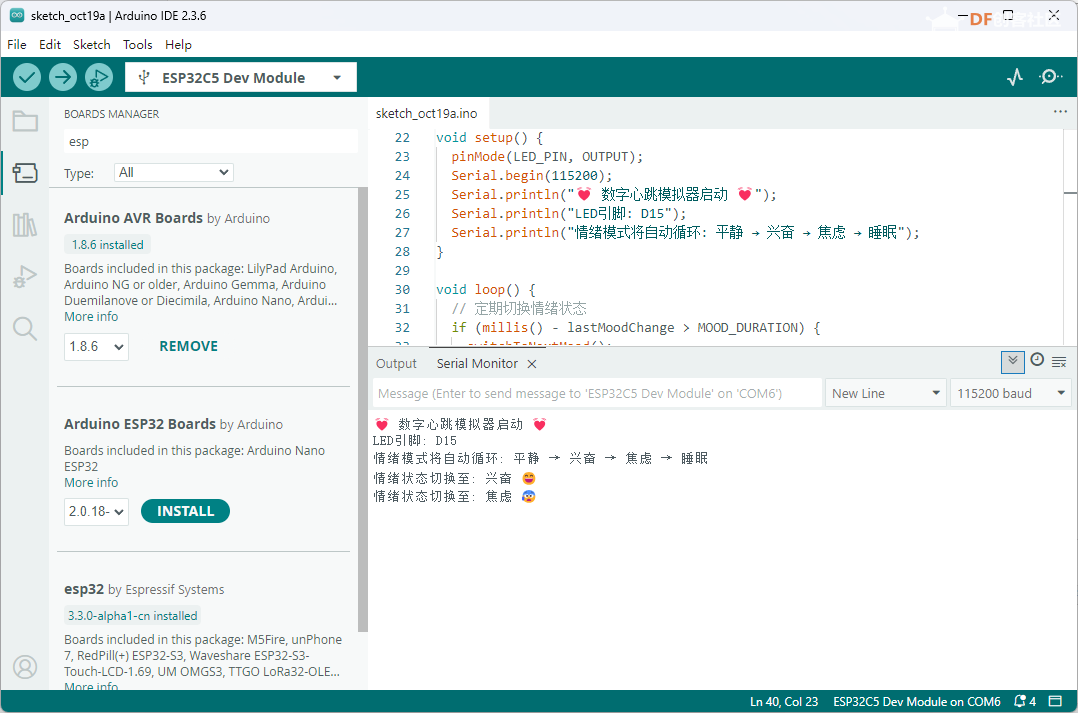Expand the 115200 baud rate dropdown

coord(1010,393)
